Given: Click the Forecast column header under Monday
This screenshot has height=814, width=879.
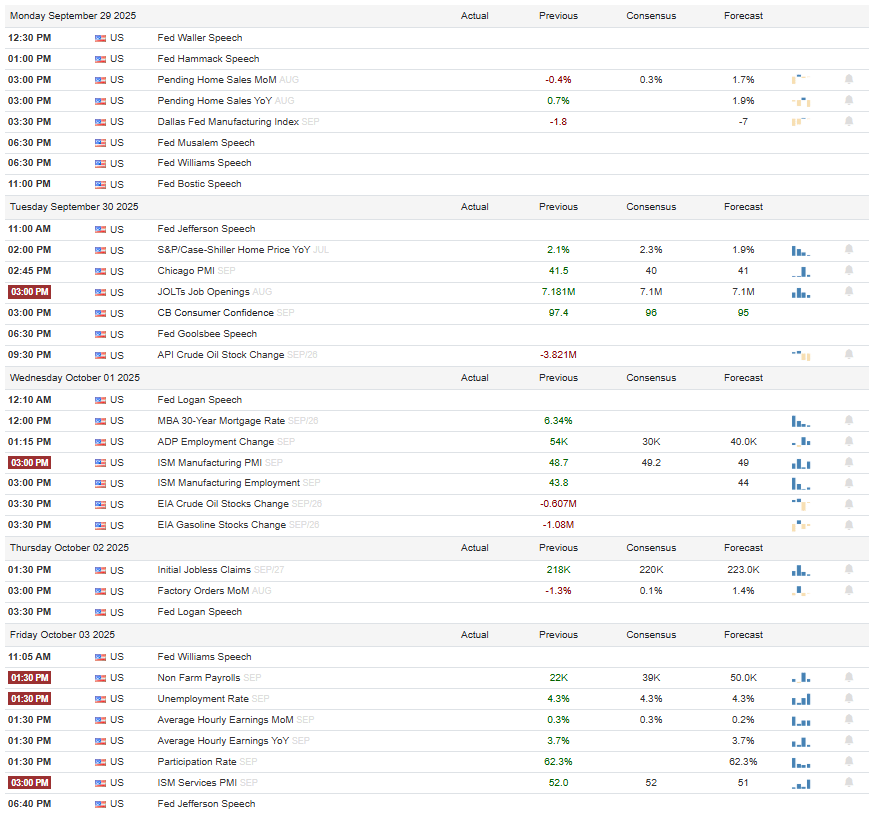Looking at the screenshot, I should pyautogui.click(x=743, y=16).
